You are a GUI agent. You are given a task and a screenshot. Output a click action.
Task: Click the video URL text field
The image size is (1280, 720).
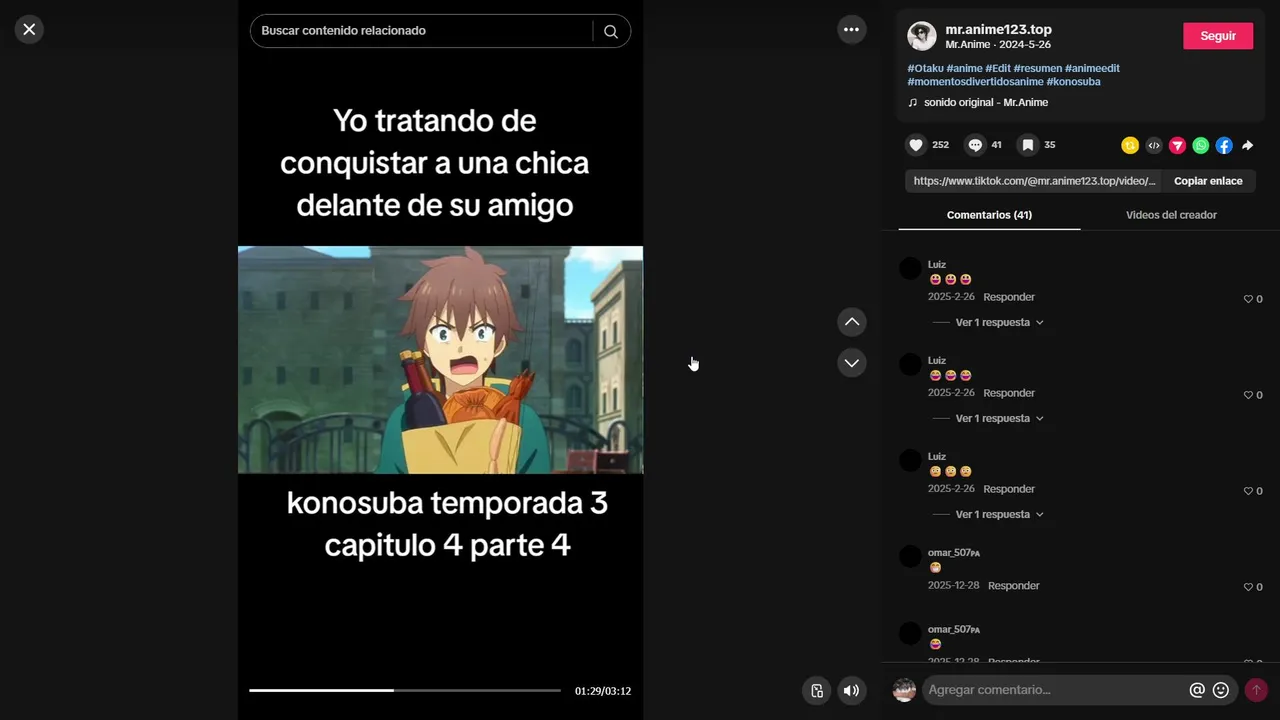pyautogui.click(x=1034, y=181)
